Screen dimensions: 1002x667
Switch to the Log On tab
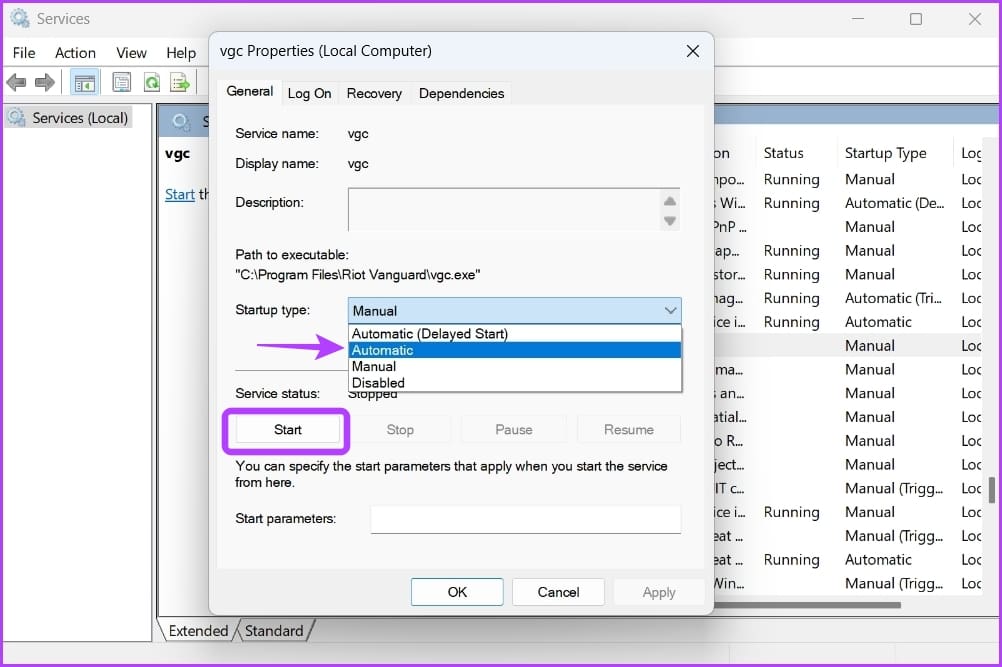309,93
